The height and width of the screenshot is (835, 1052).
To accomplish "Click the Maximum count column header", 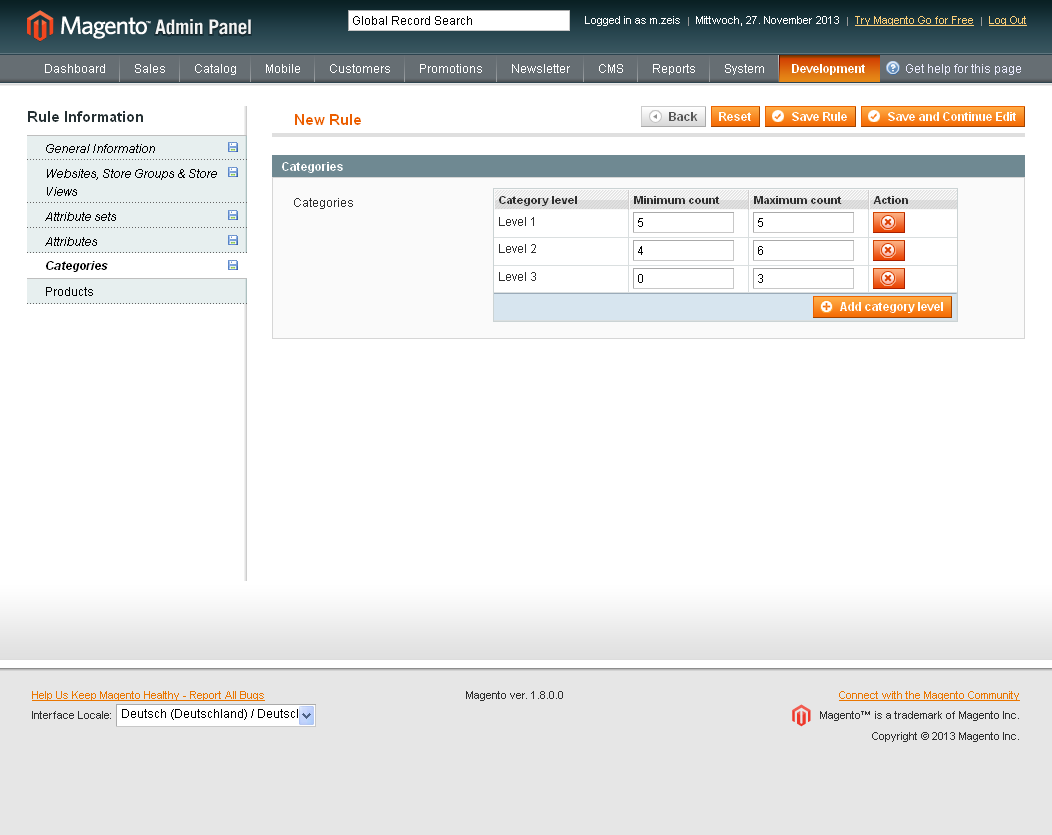I will tap(808, 200).
